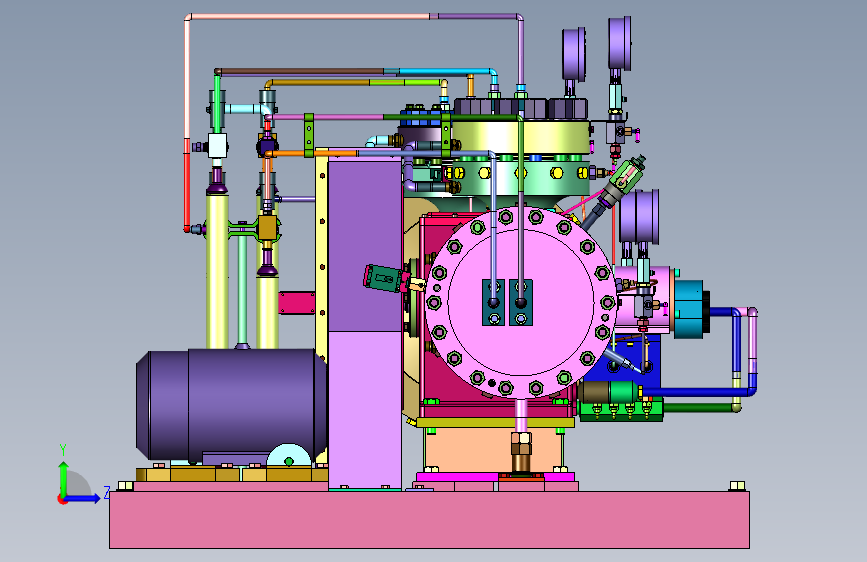
Task: Select the cyan cylindrical housing on right side
Action: point(688,309)
